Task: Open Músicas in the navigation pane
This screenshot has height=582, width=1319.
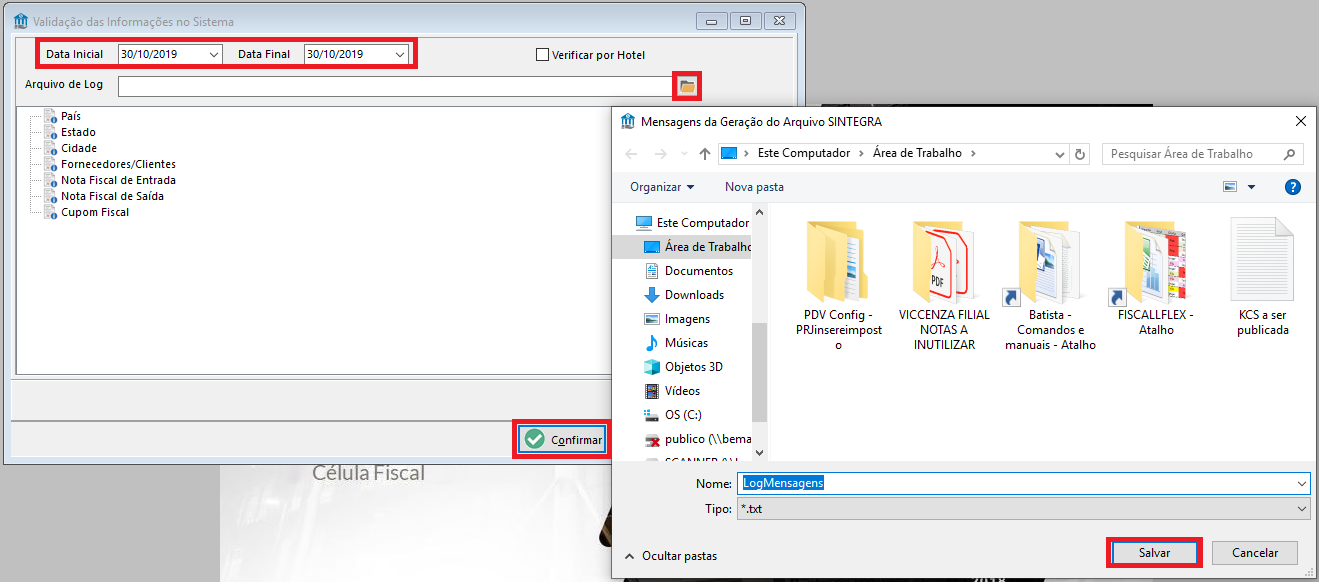Action: click(686, 343)
